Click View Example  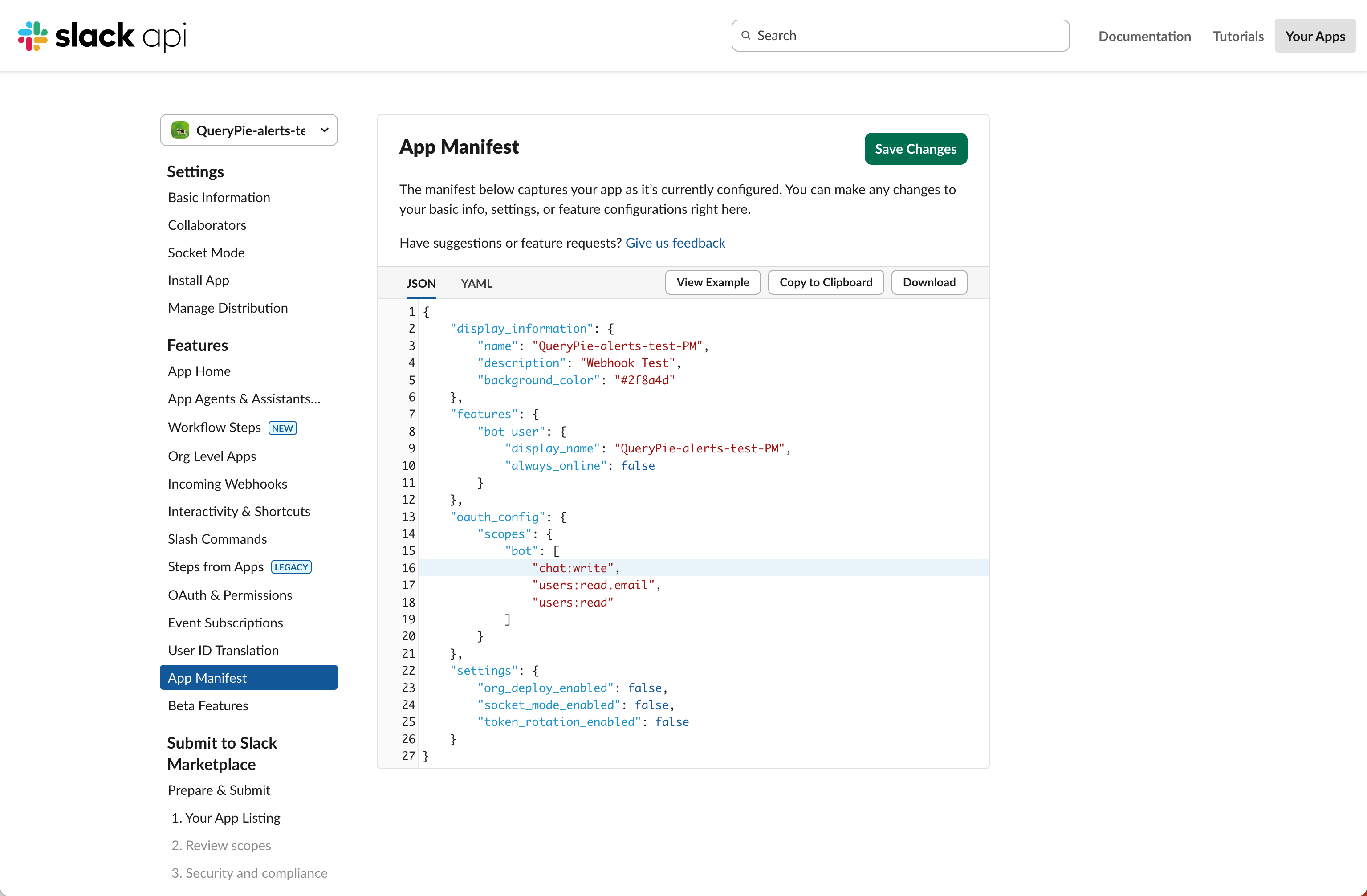(713, 282)
